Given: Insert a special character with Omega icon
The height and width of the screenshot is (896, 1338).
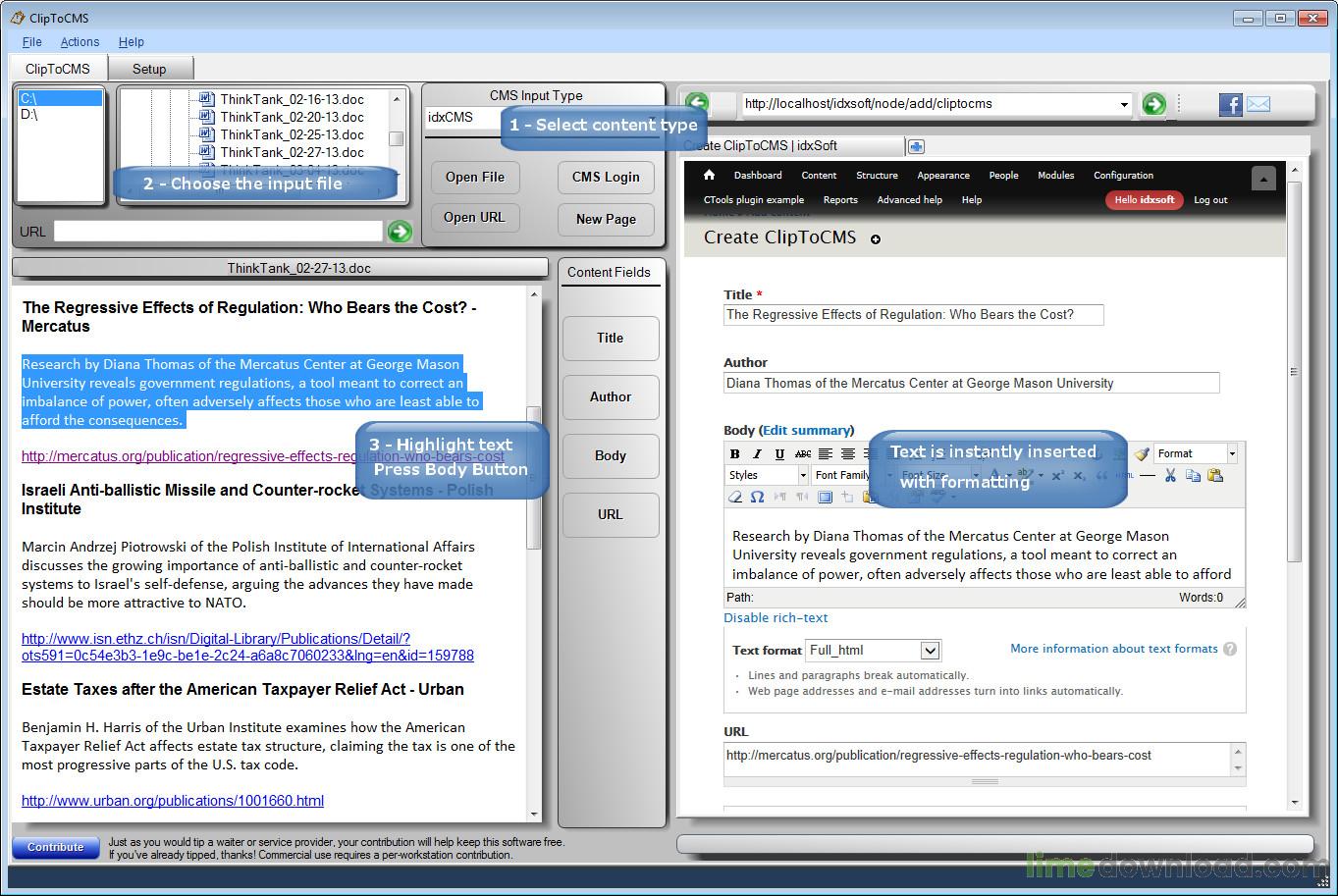Looking at the screenshot, I should coord(757,497).
